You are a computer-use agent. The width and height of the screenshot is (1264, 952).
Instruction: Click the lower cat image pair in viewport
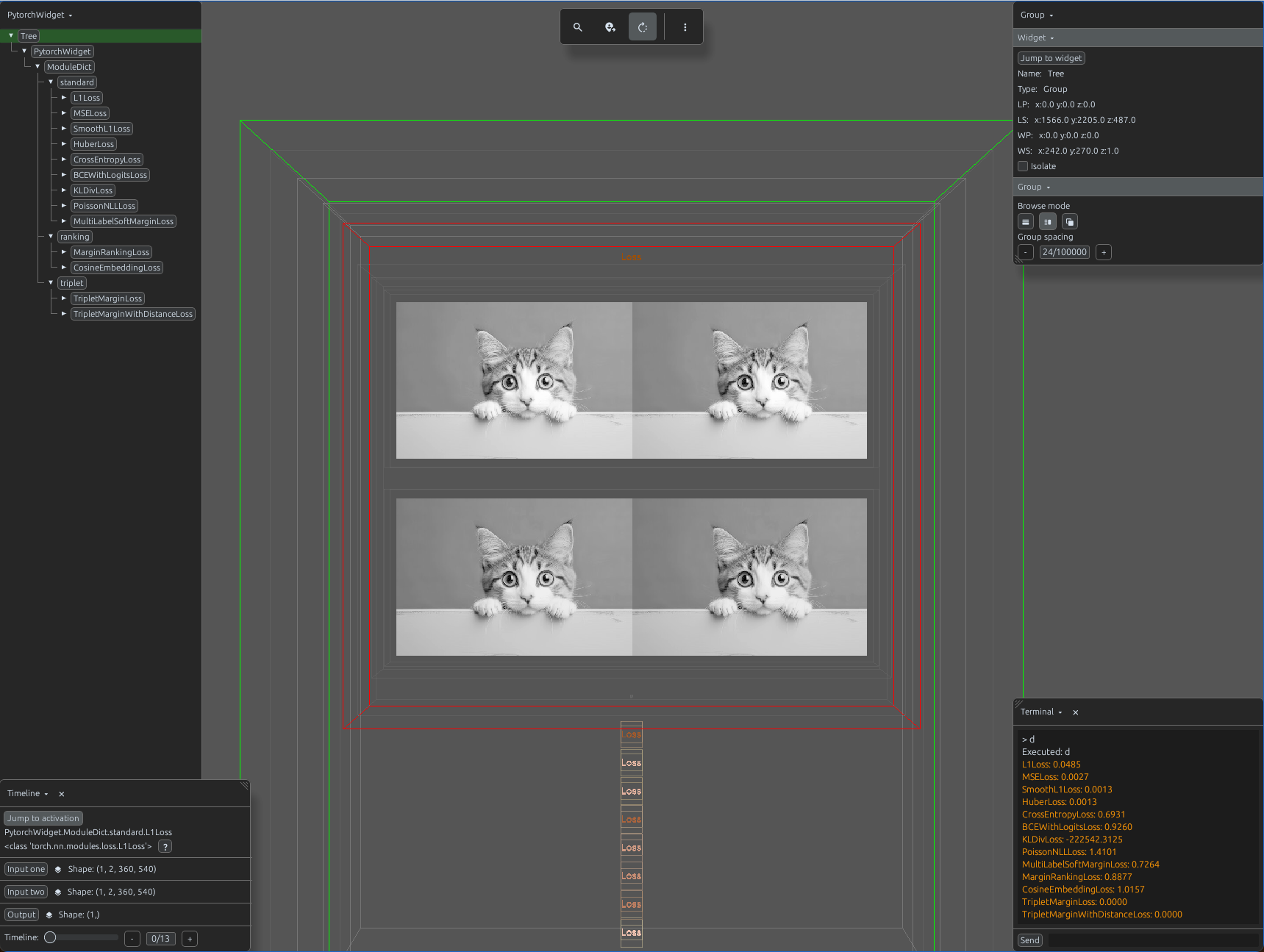pyautogui.click(x=632, y=577)
